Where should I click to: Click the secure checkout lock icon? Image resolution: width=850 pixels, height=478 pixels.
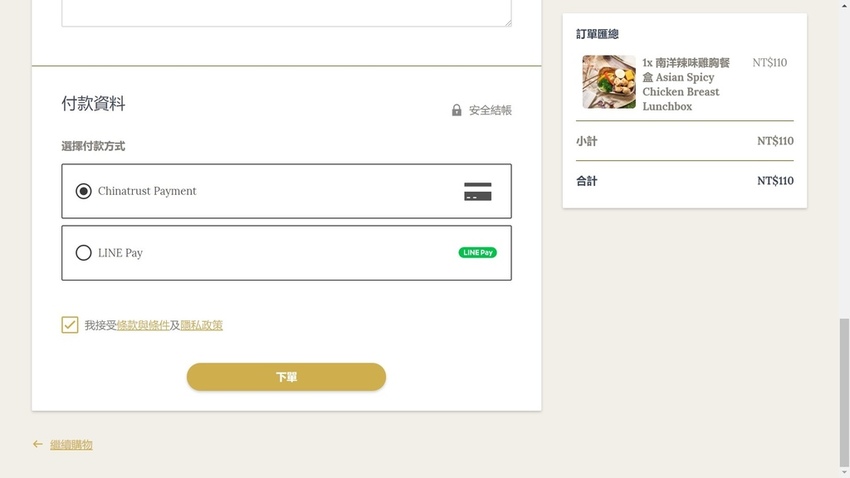tap(457, 110)
